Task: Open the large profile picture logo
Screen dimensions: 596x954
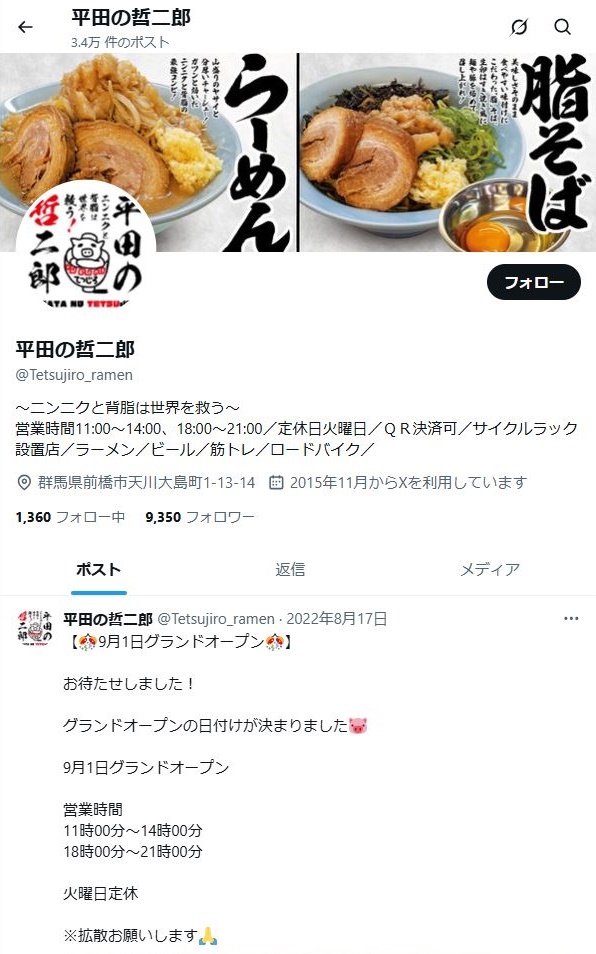Action: [x=86, y=248]
